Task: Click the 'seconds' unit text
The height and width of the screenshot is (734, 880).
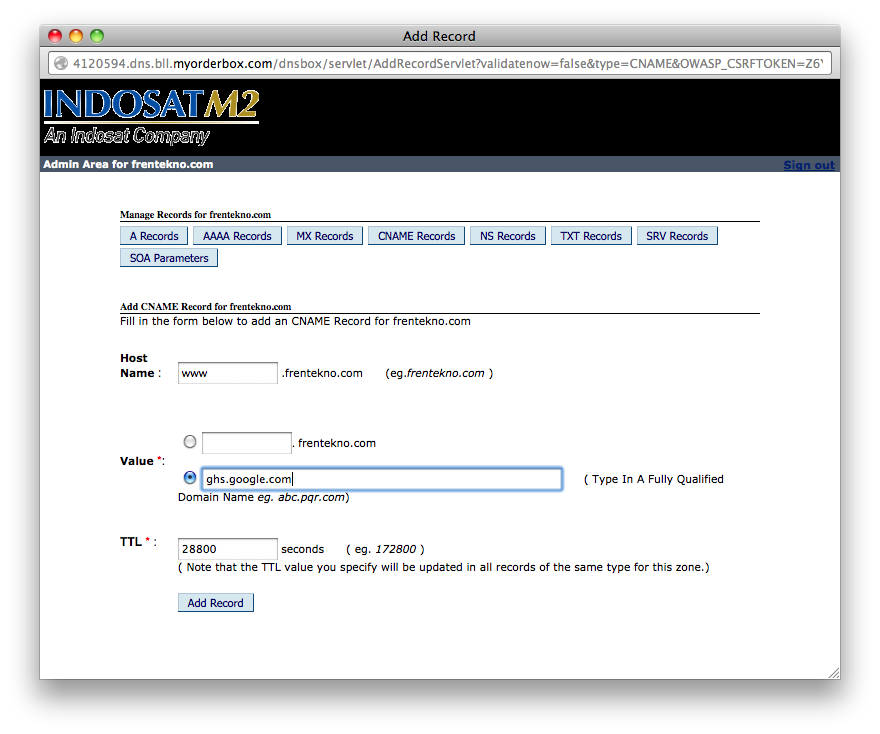Action: tap(302, 549)
